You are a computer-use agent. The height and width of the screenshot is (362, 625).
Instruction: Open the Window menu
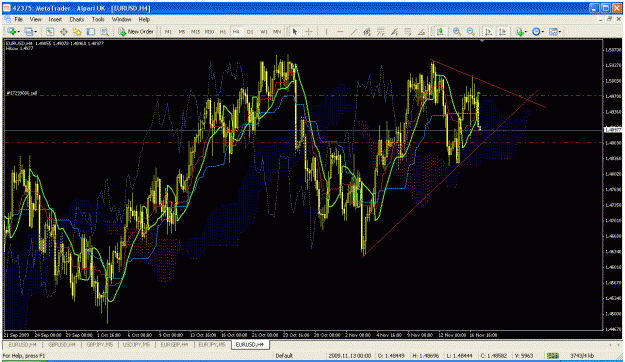coord(121,19)
